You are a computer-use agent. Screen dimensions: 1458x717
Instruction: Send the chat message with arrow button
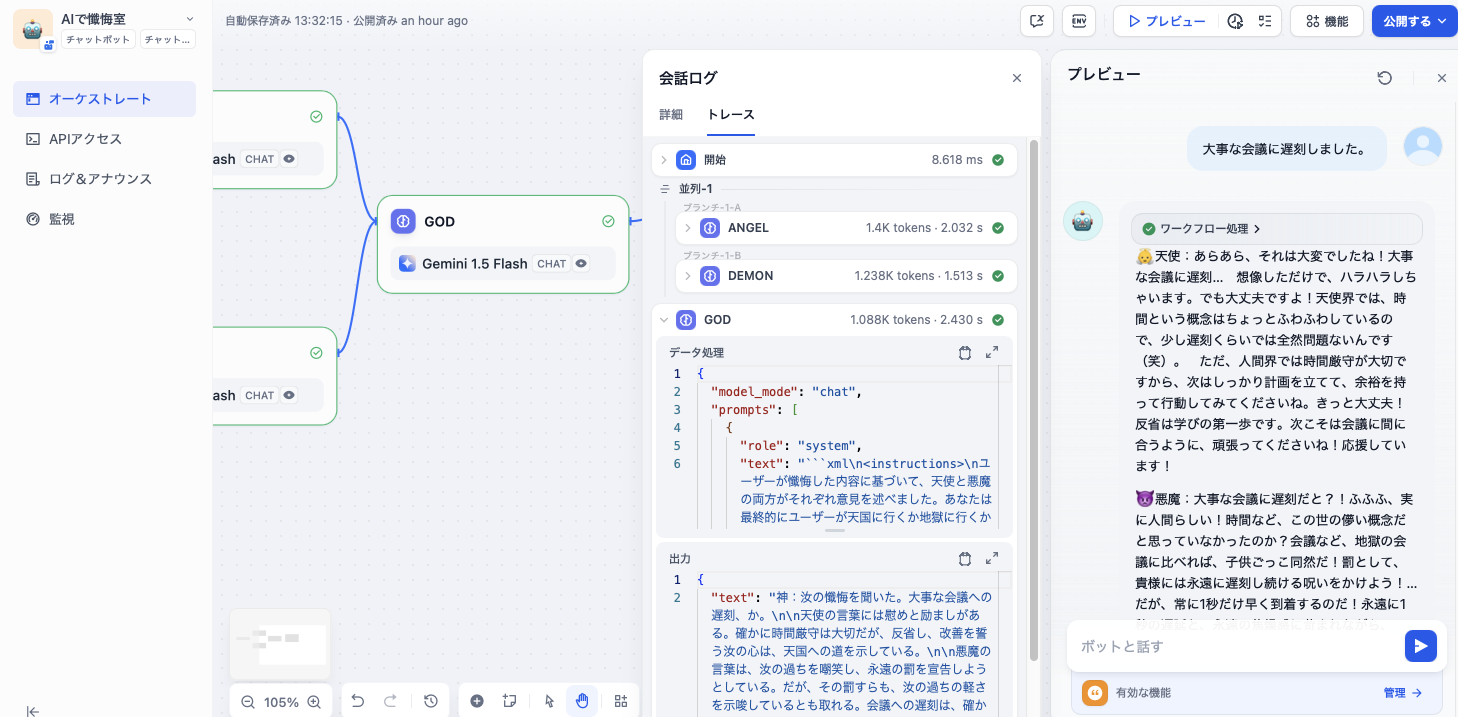pos(1420,646)
